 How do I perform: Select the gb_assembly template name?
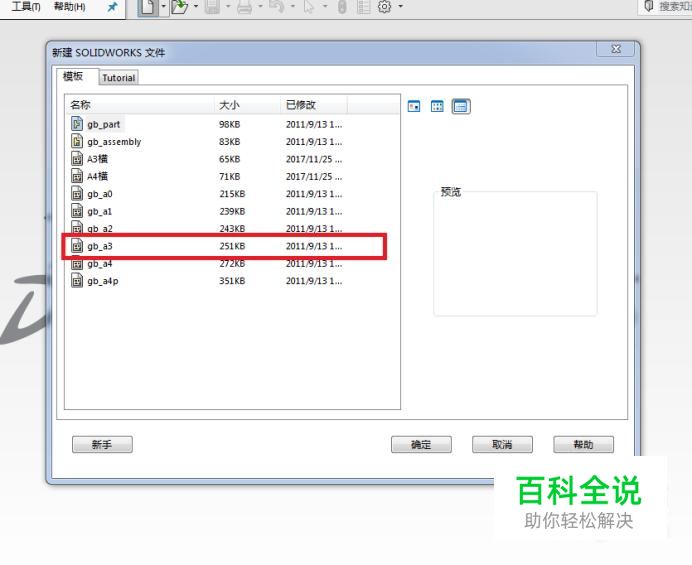coord(114,142)
